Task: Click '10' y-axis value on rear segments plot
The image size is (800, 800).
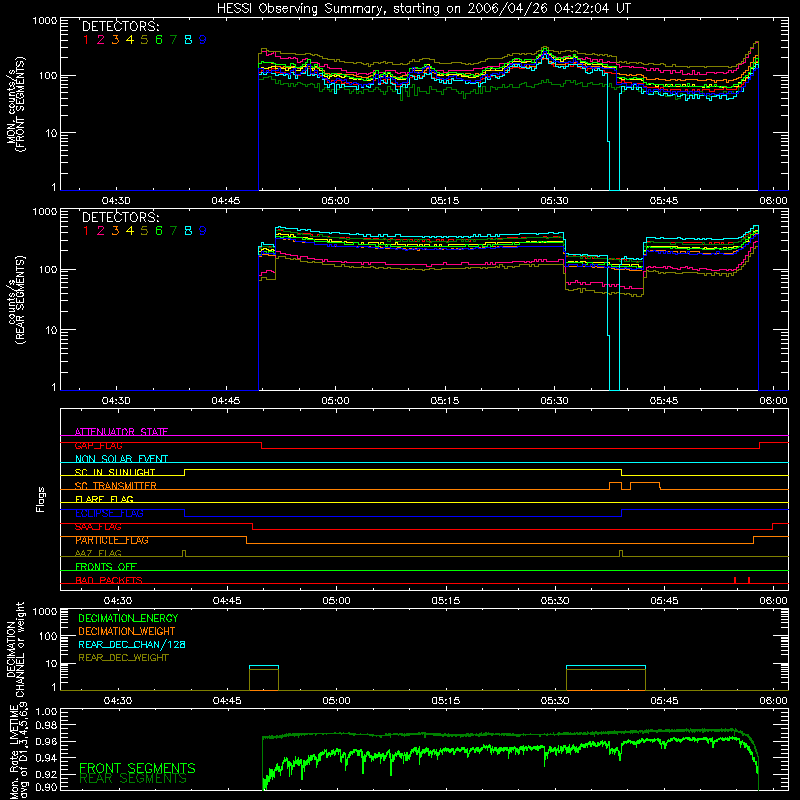Action: pos(51,330)
